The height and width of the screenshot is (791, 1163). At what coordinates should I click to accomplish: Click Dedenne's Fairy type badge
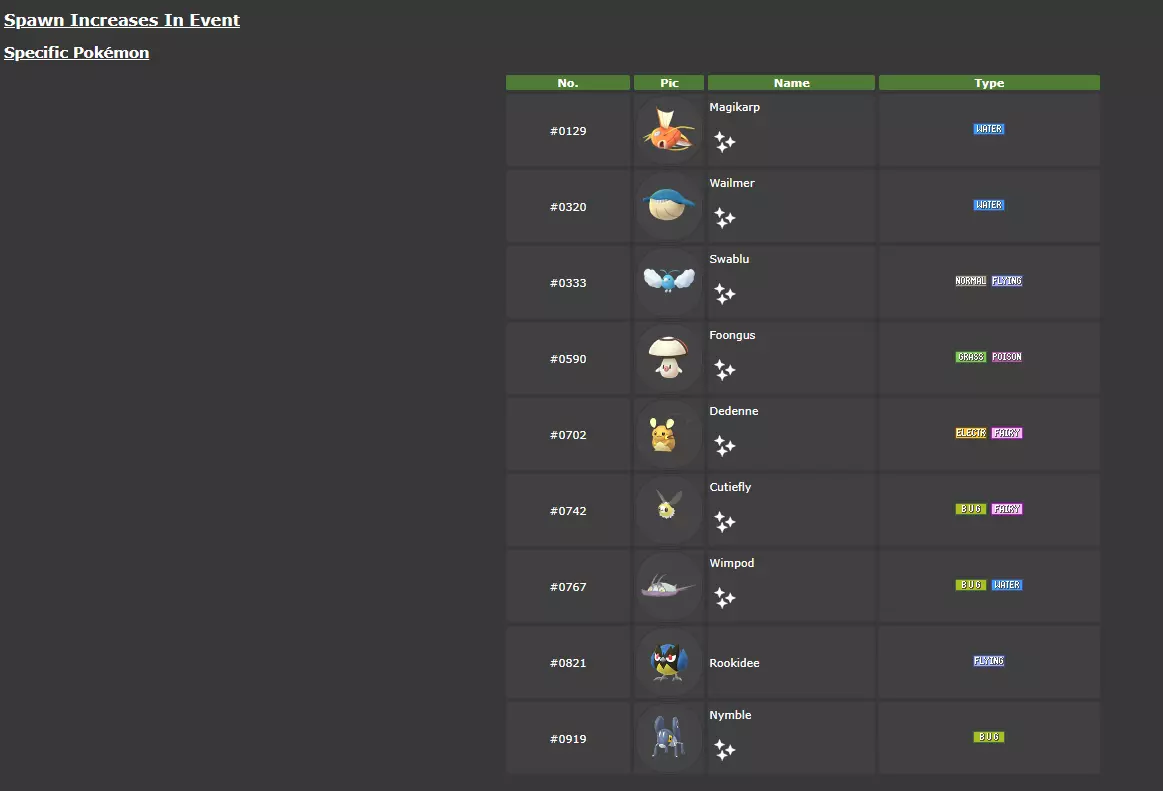pos(1007,433)
